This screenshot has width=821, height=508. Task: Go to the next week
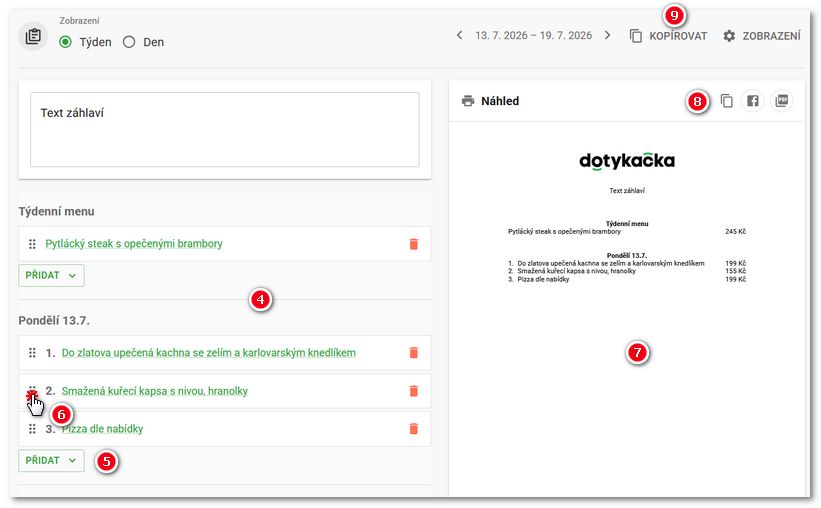tap(607, 36)
